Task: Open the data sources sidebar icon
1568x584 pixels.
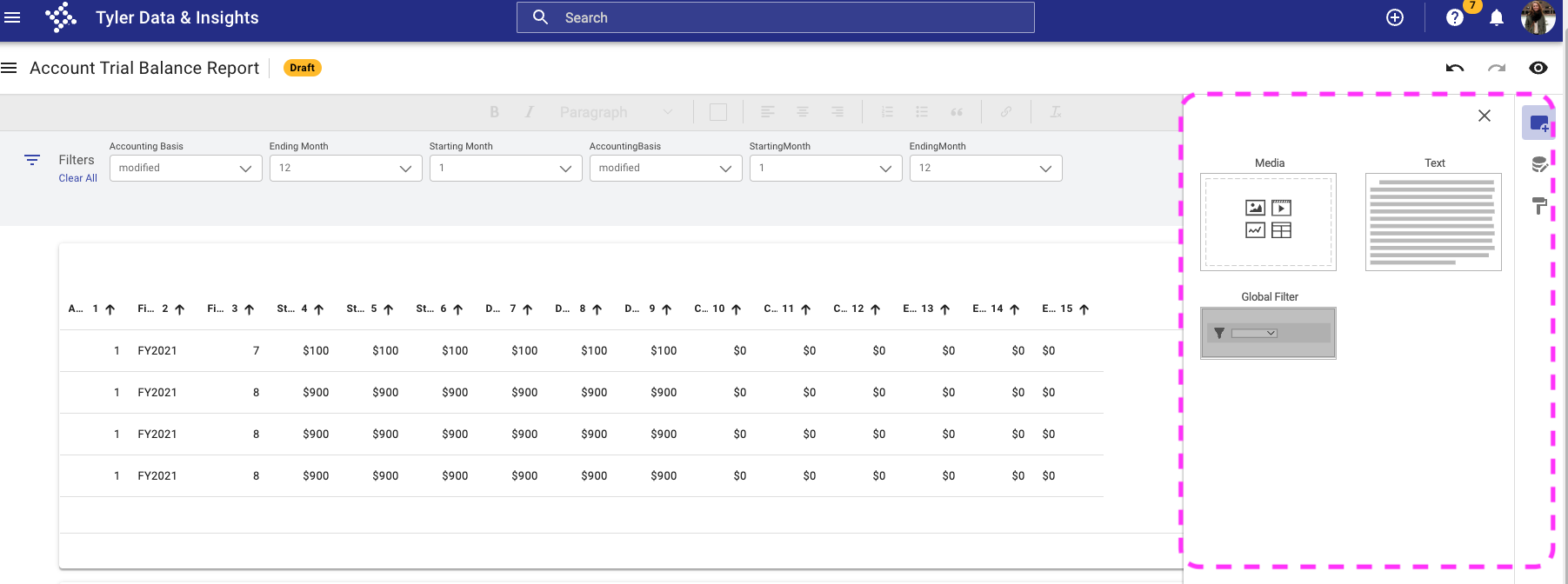Action: pyautogui.click(x=1539, y=164)
